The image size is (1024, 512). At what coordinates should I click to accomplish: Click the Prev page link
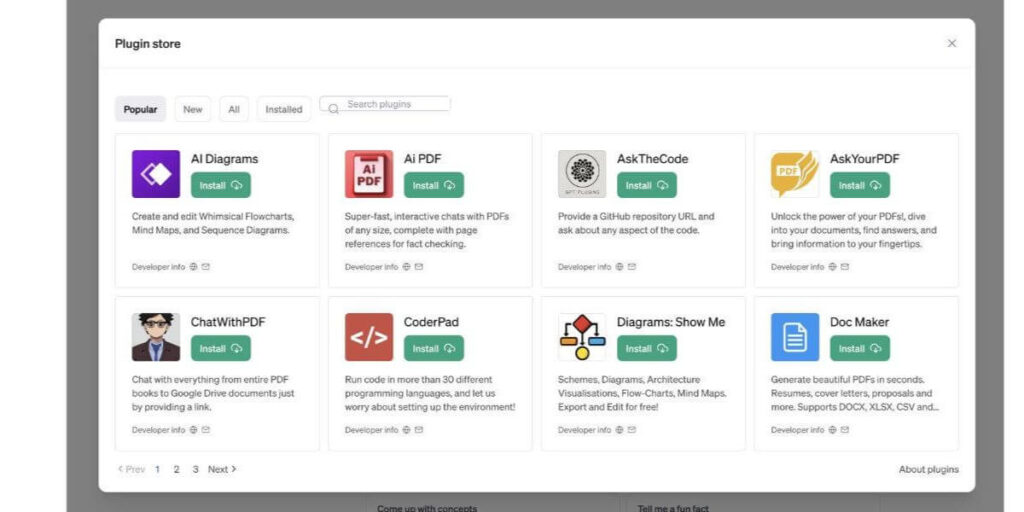[131, 469]
